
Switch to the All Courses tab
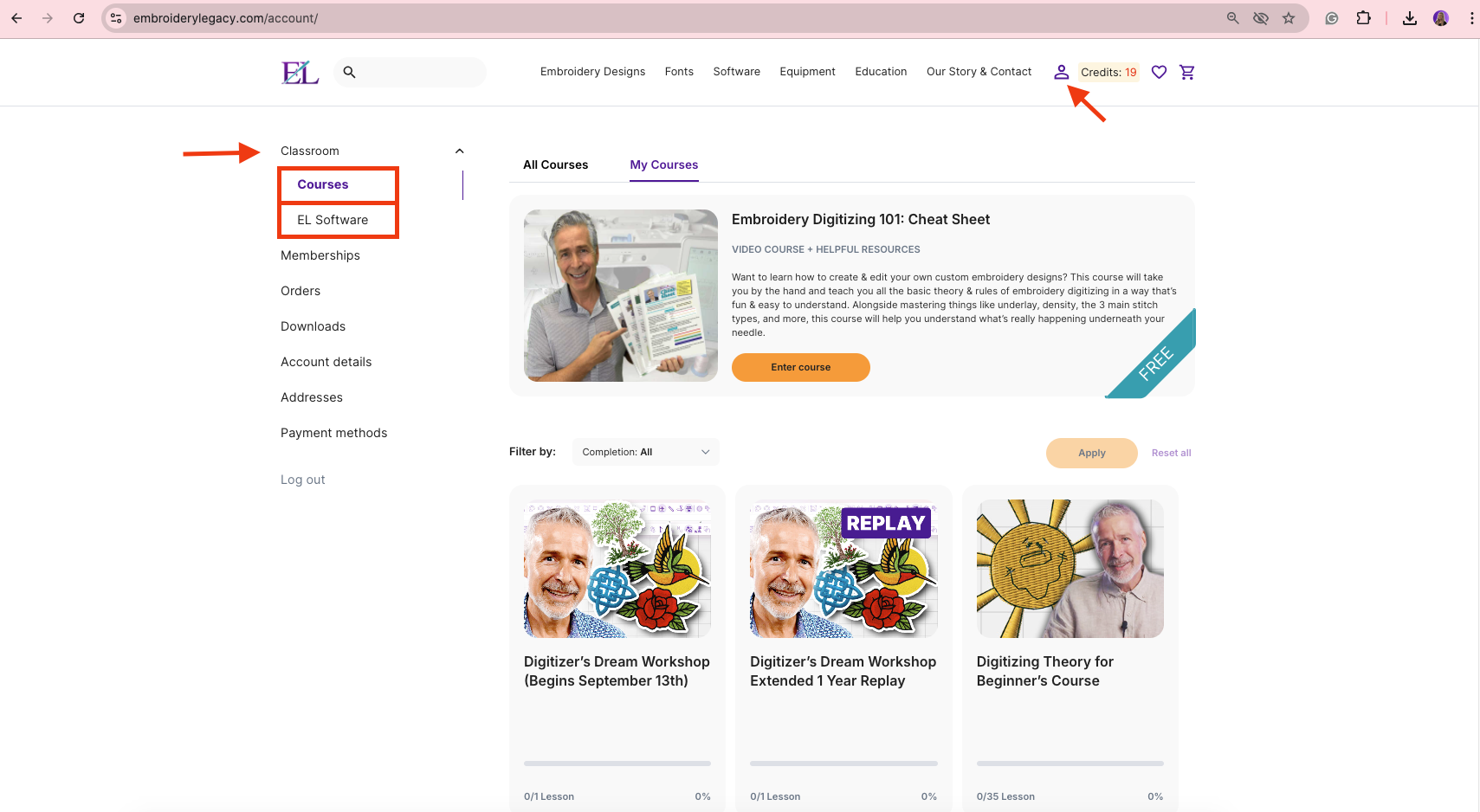(555, 164)
